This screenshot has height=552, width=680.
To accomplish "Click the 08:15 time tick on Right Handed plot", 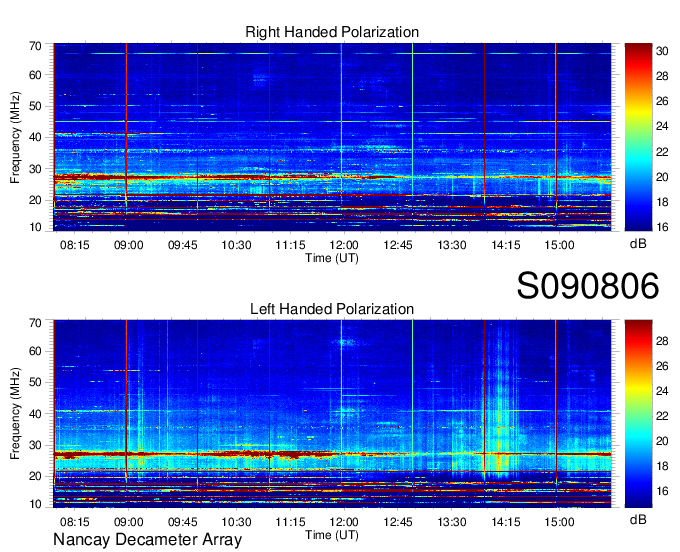I will tap(75, 245).
